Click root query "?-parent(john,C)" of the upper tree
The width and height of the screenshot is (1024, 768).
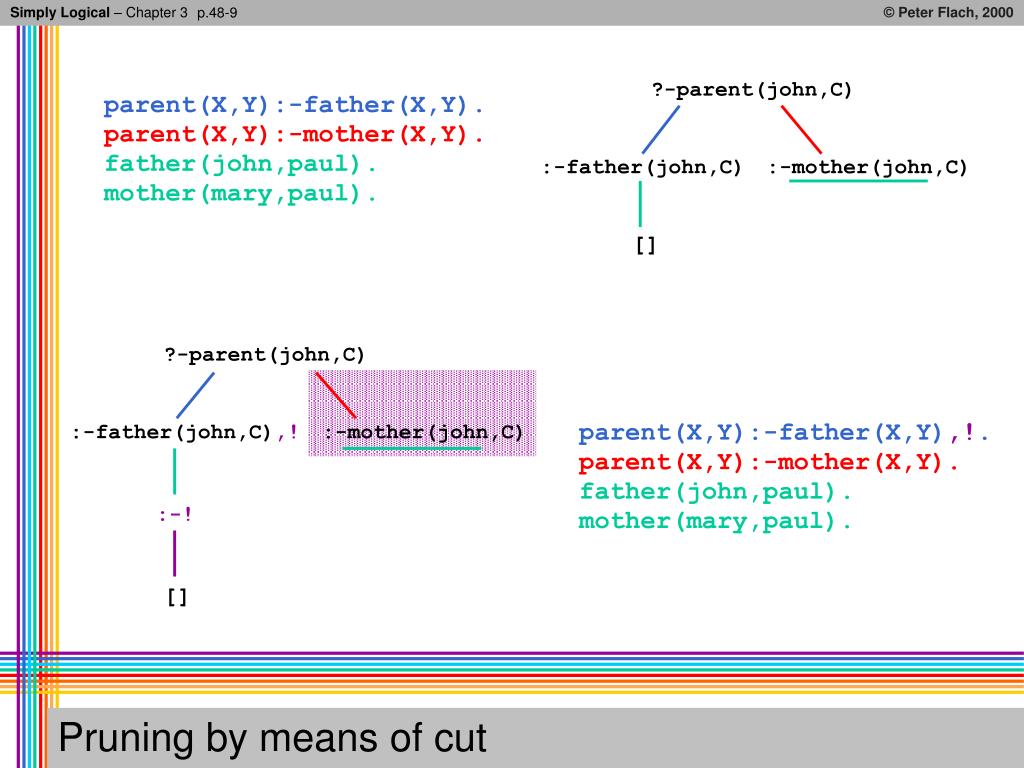[x=752, y=89]
